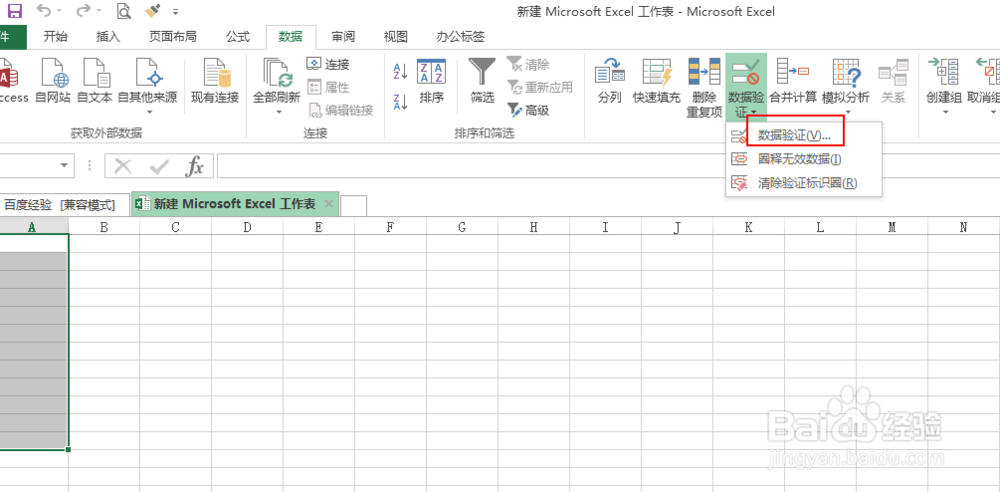Click 高级 advanced filter
1000x492 pixels.
coord(529,110)
